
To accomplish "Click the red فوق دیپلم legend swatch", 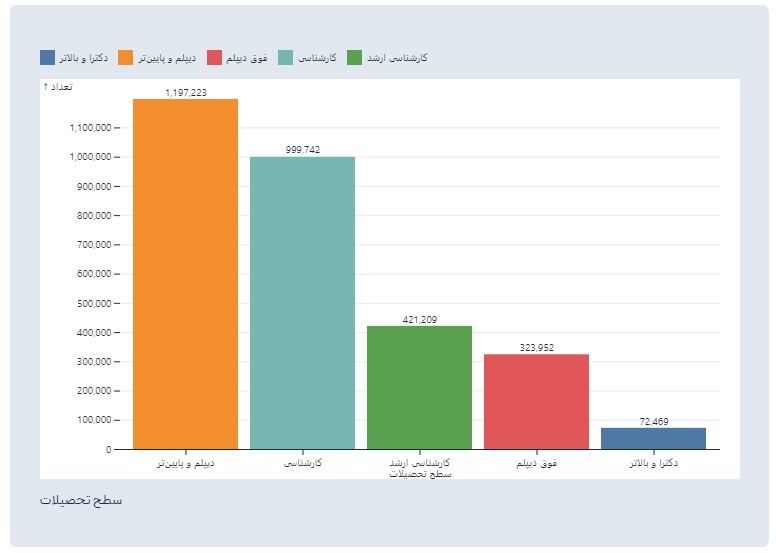I will click(214, 57).
